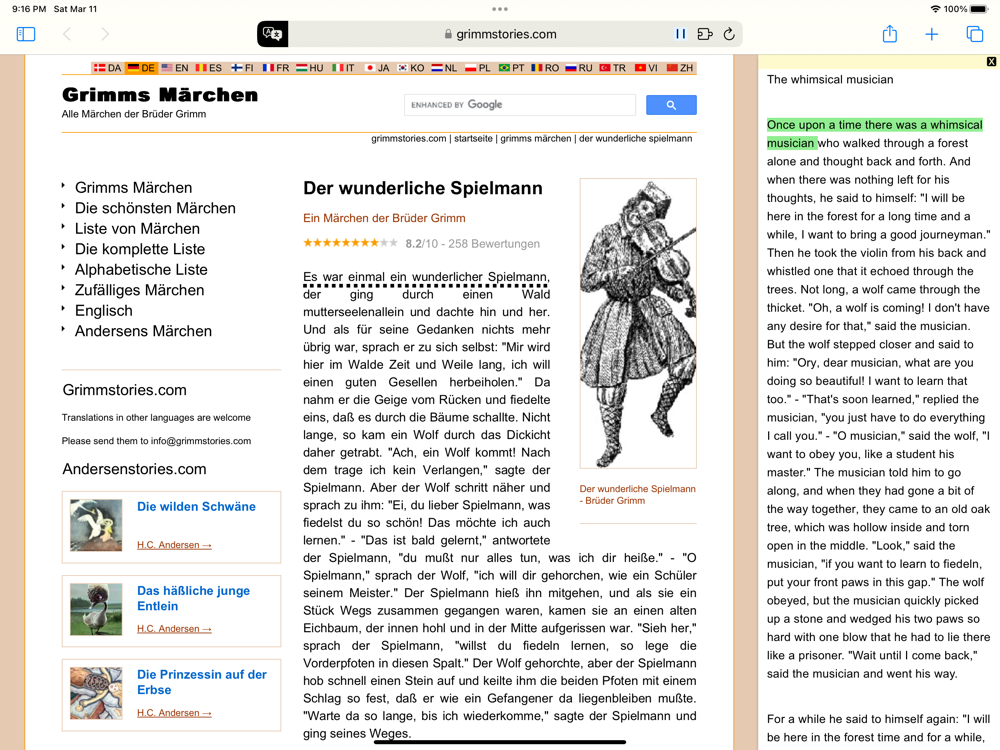Open Zufälliges Märchen menu item
The width and height of the screenshot is (1000, 750).
(x=139, y=290)
